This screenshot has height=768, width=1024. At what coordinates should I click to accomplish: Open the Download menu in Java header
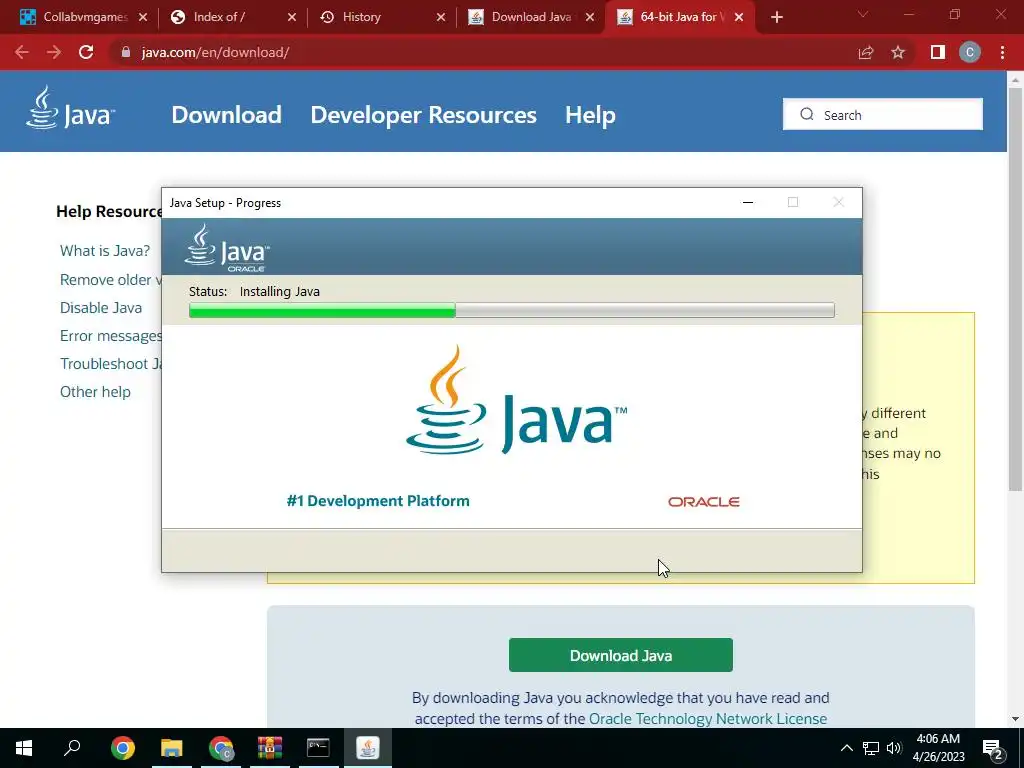227,115
